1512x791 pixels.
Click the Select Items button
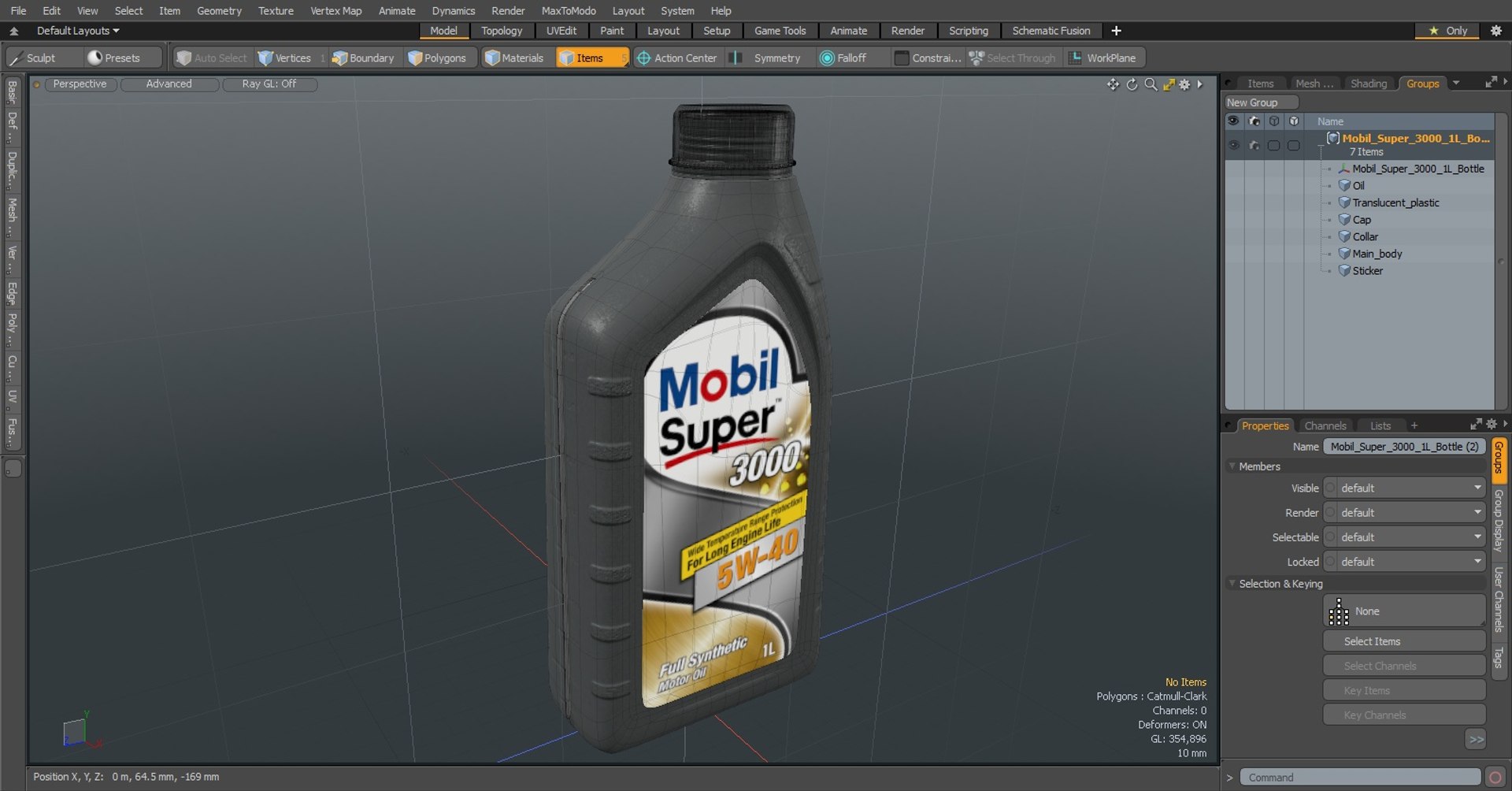click(x=1404, y=641)
